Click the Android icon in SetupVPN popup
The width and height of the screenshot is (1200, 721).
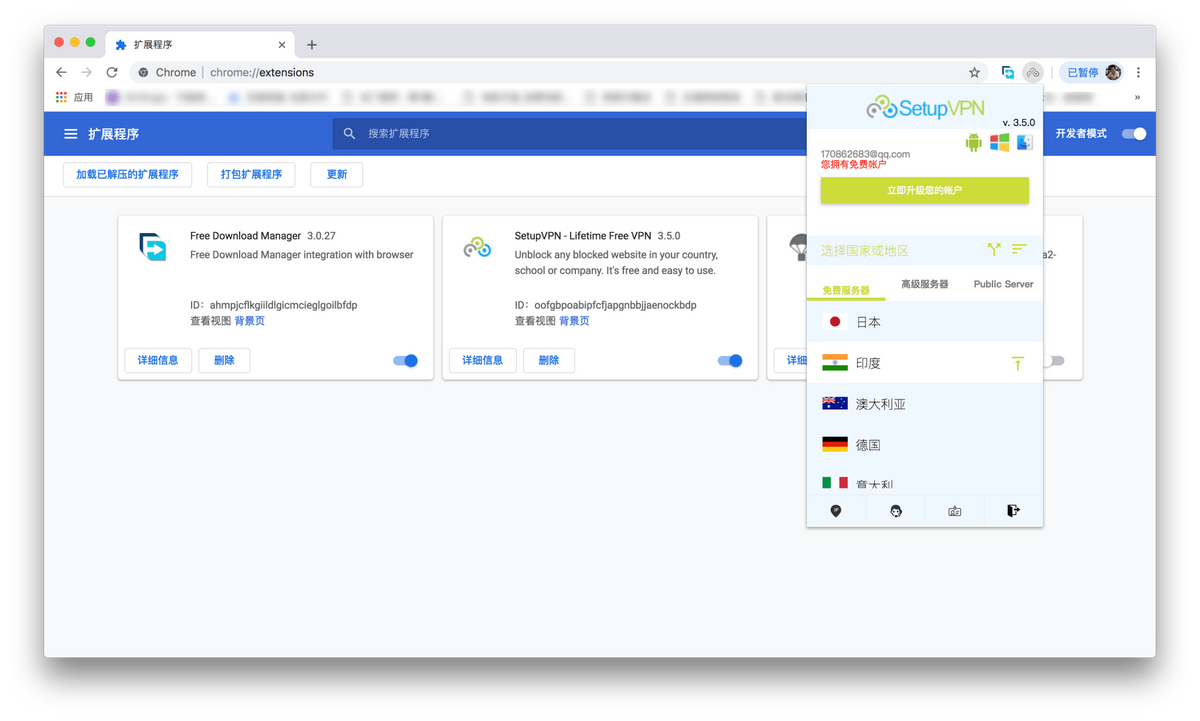coord(973,143)
